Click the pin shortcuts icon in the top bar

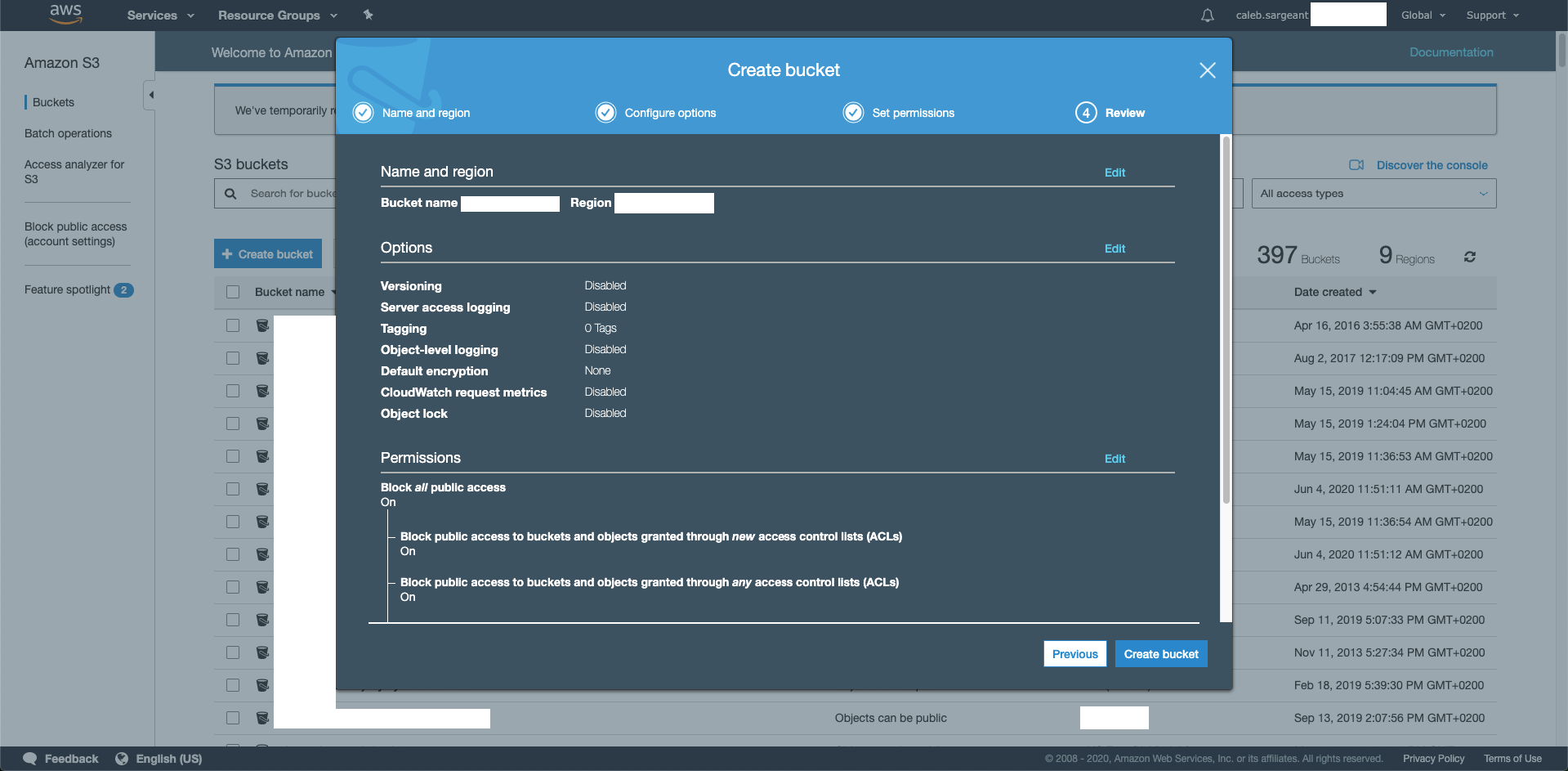pyautogui.click(x=369, y=15)
